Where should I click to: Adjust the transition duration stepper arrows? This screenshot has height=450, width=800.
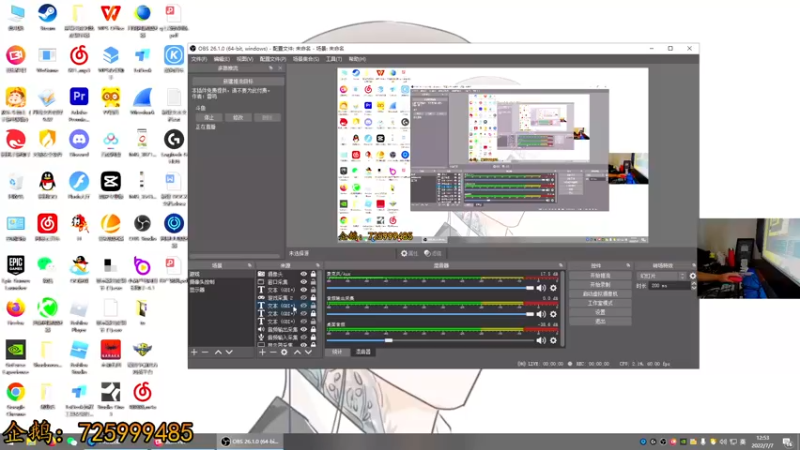pos(693,286)
